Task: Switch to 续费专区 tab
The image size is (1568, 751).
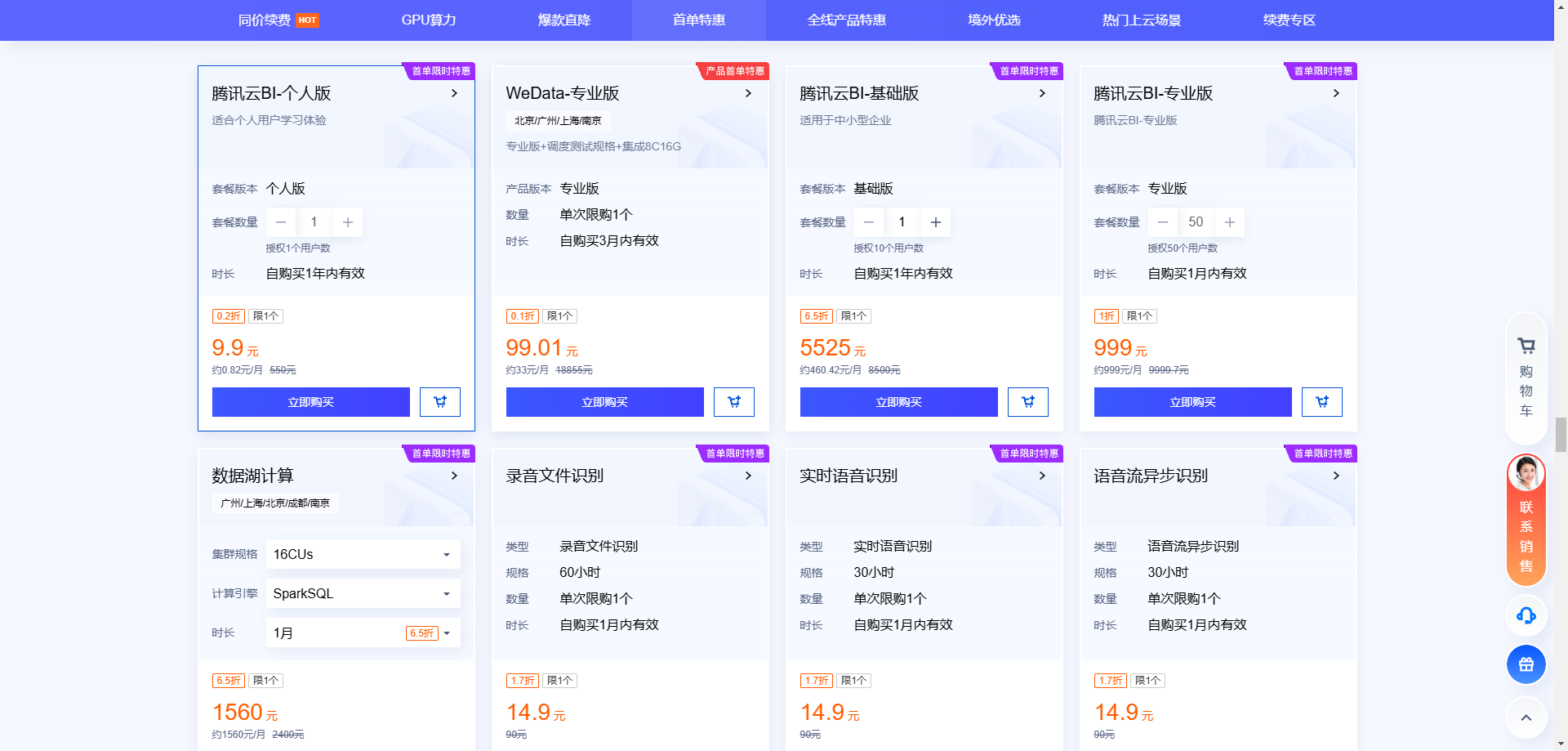Action: [x=1289, y=20]
